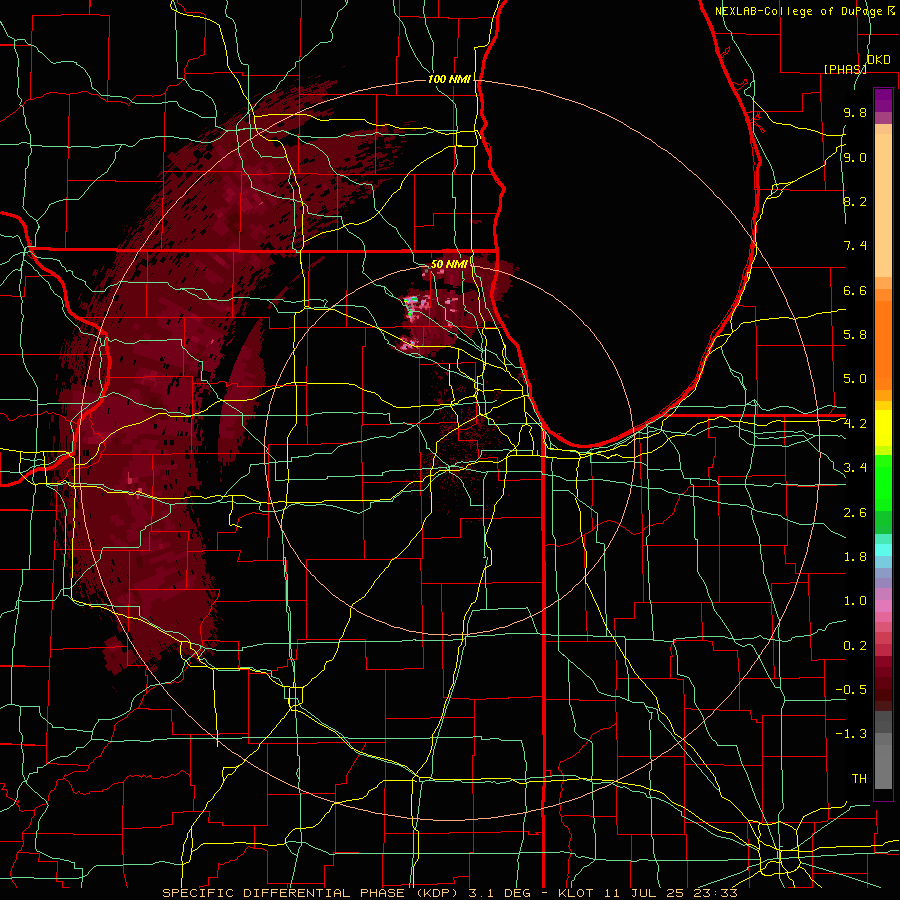Image resolution: width=900 pixels, height=900 pixels.
Task: Click the 9.8 value on the color scale
Action: (855, 112)
